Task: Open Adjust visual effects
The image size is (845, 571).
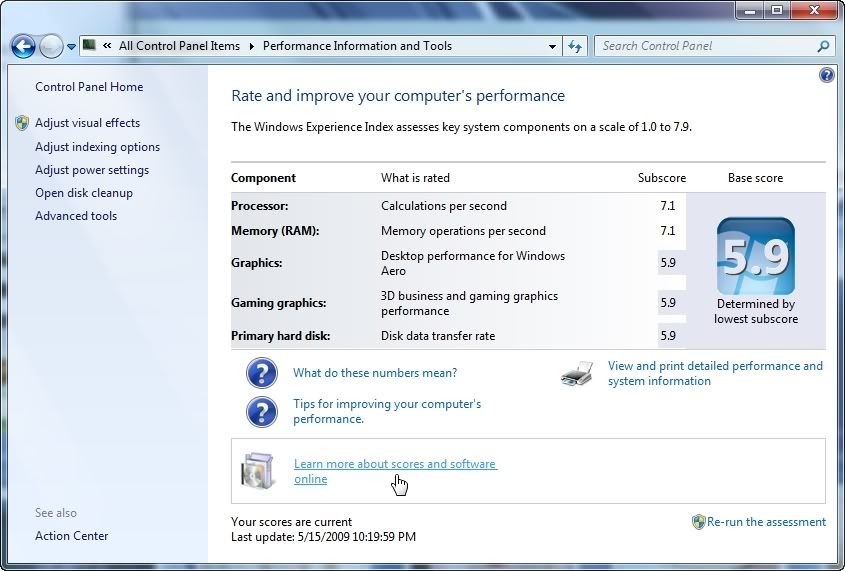Action: [x=87, y=123]
